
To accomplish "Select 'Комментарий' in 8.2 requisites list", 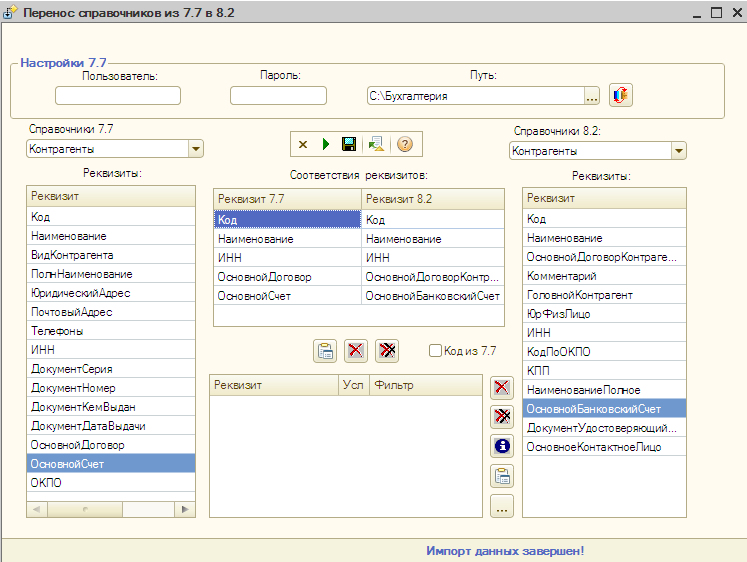I will click(604, 276).
